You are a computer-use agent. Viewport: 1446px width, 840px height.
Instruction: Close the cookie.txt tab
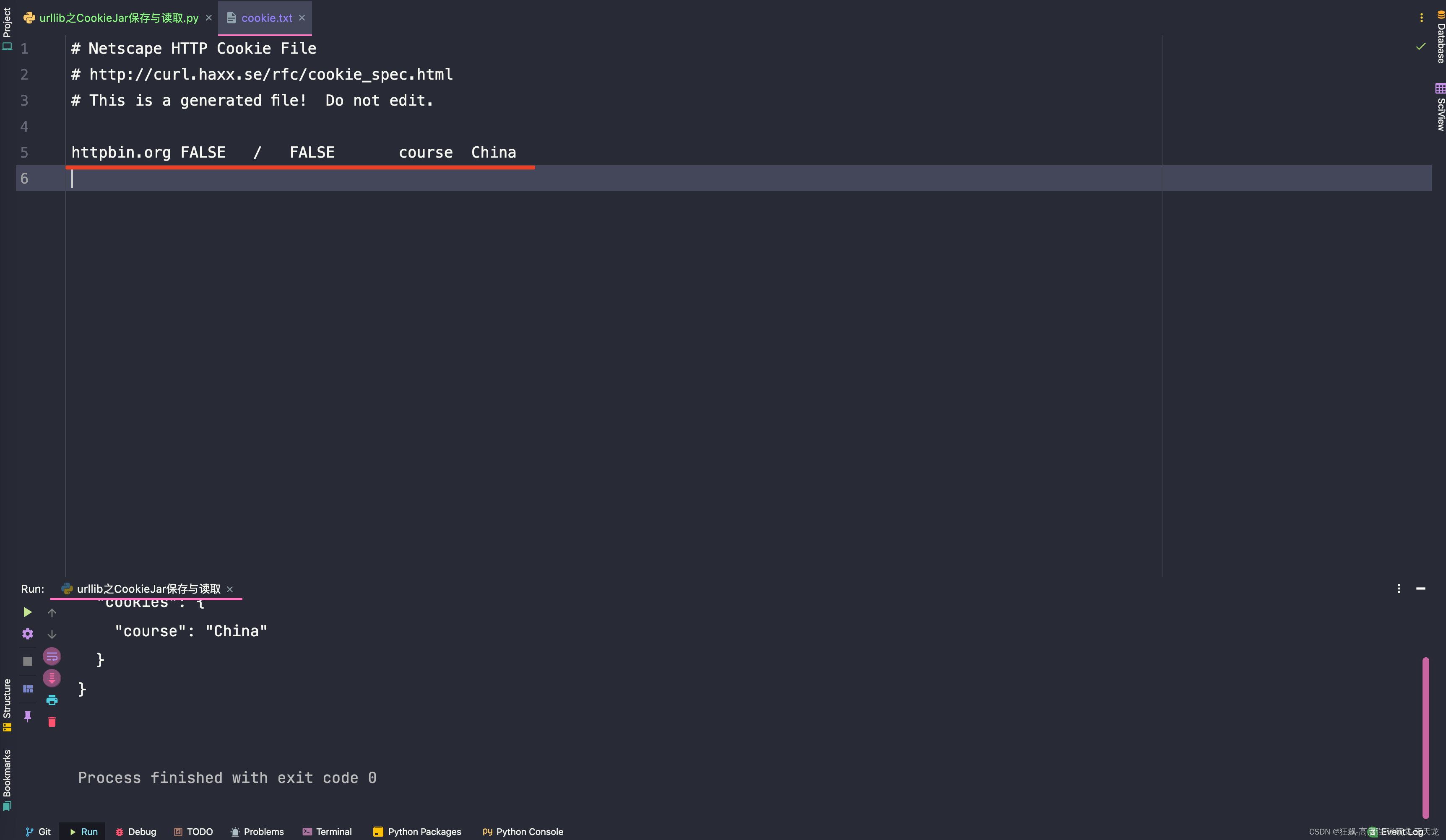[302, 18]
